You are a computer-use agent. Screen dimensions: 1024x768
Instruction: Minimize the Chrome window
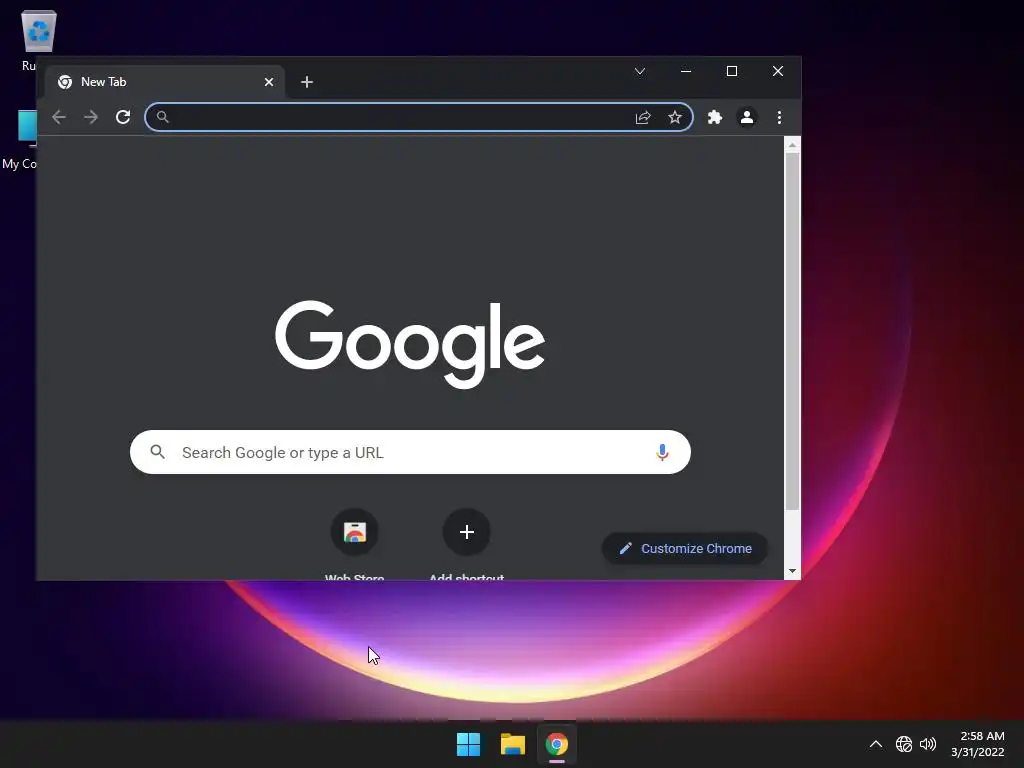pyautogui.click(x=686, y=71)
